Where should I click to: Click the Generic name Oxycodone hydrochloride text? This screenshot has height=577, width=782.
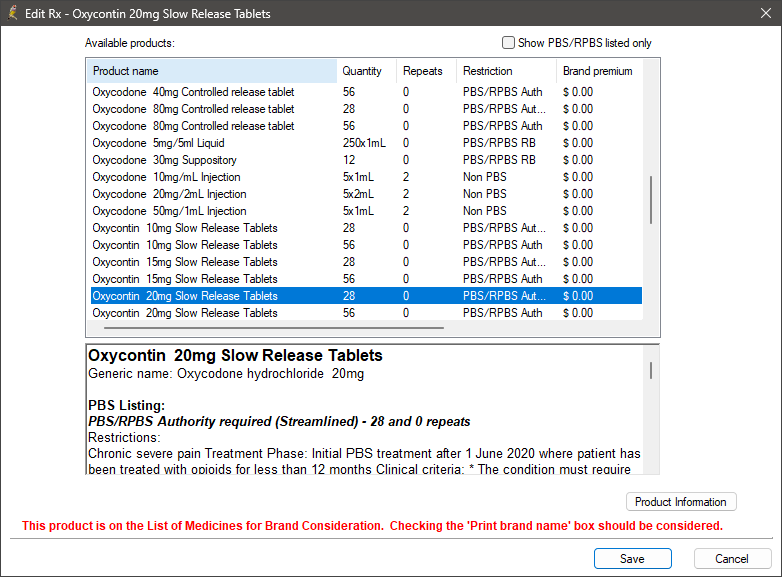pyautogui.click(x=226, y=374)
